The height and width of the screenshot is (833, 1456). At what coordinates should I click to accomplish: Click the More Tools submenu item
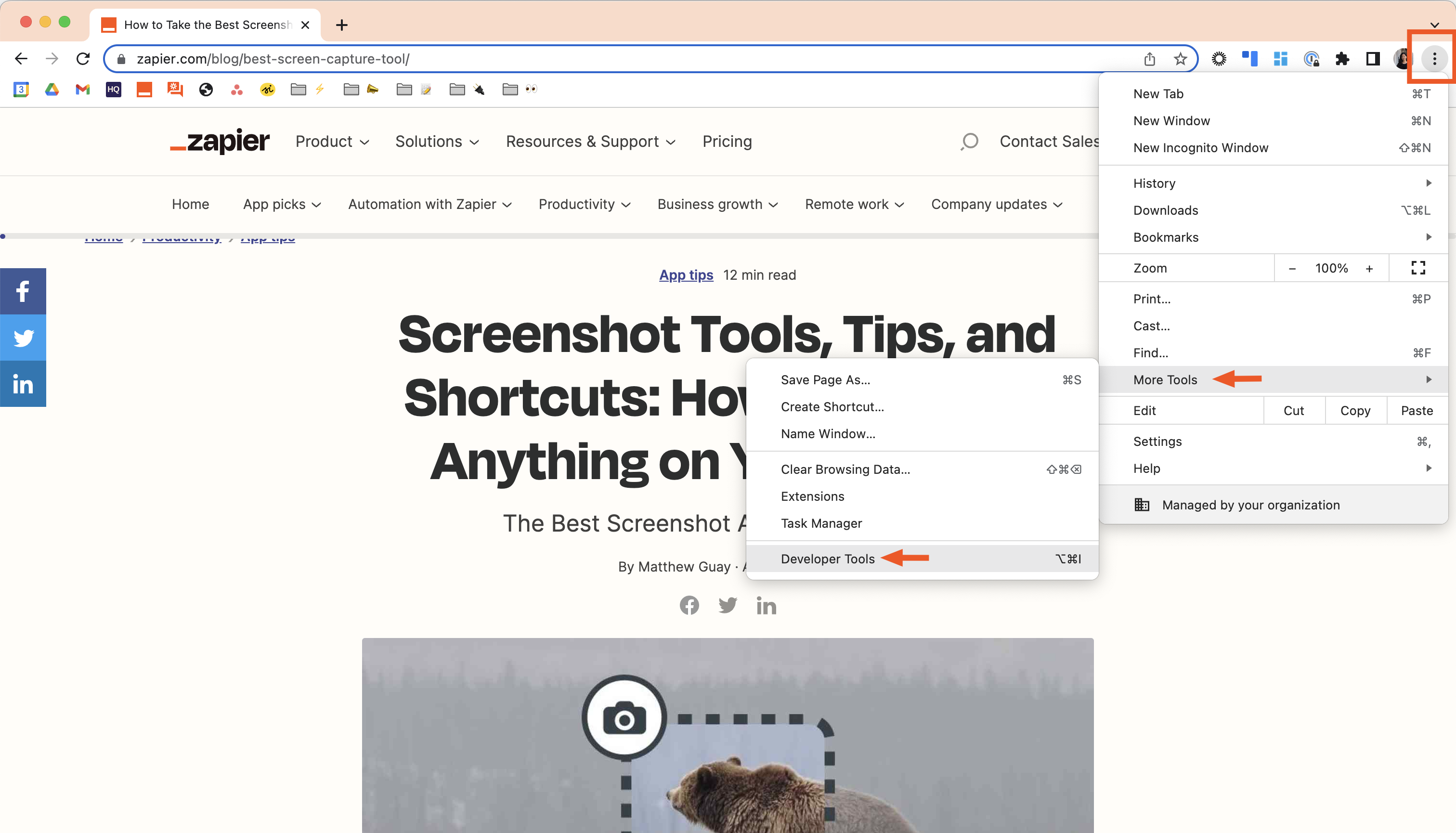(x=1165, y=379)
